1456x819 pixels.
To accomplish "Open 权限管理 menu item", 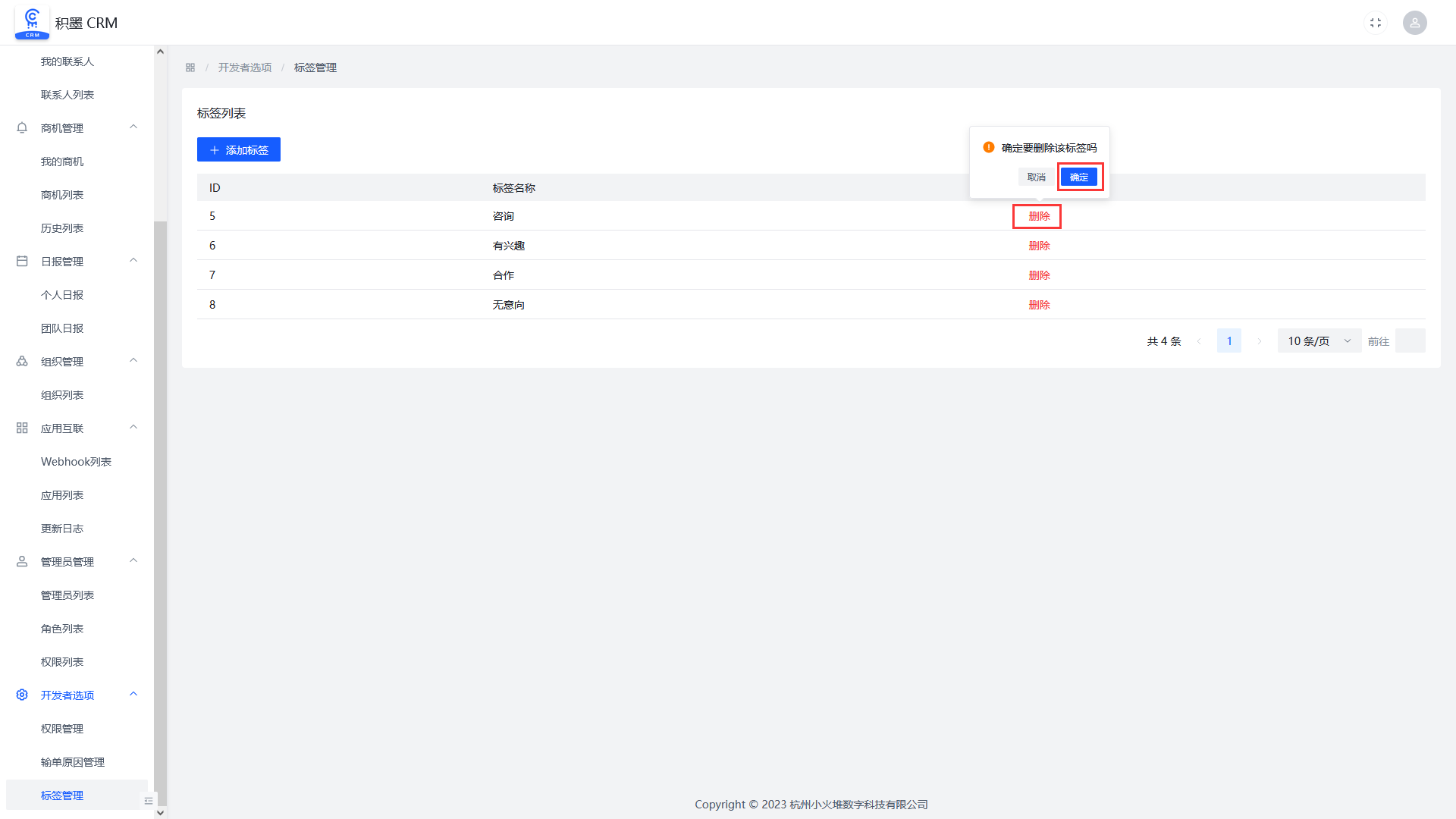I will (62, 729).
